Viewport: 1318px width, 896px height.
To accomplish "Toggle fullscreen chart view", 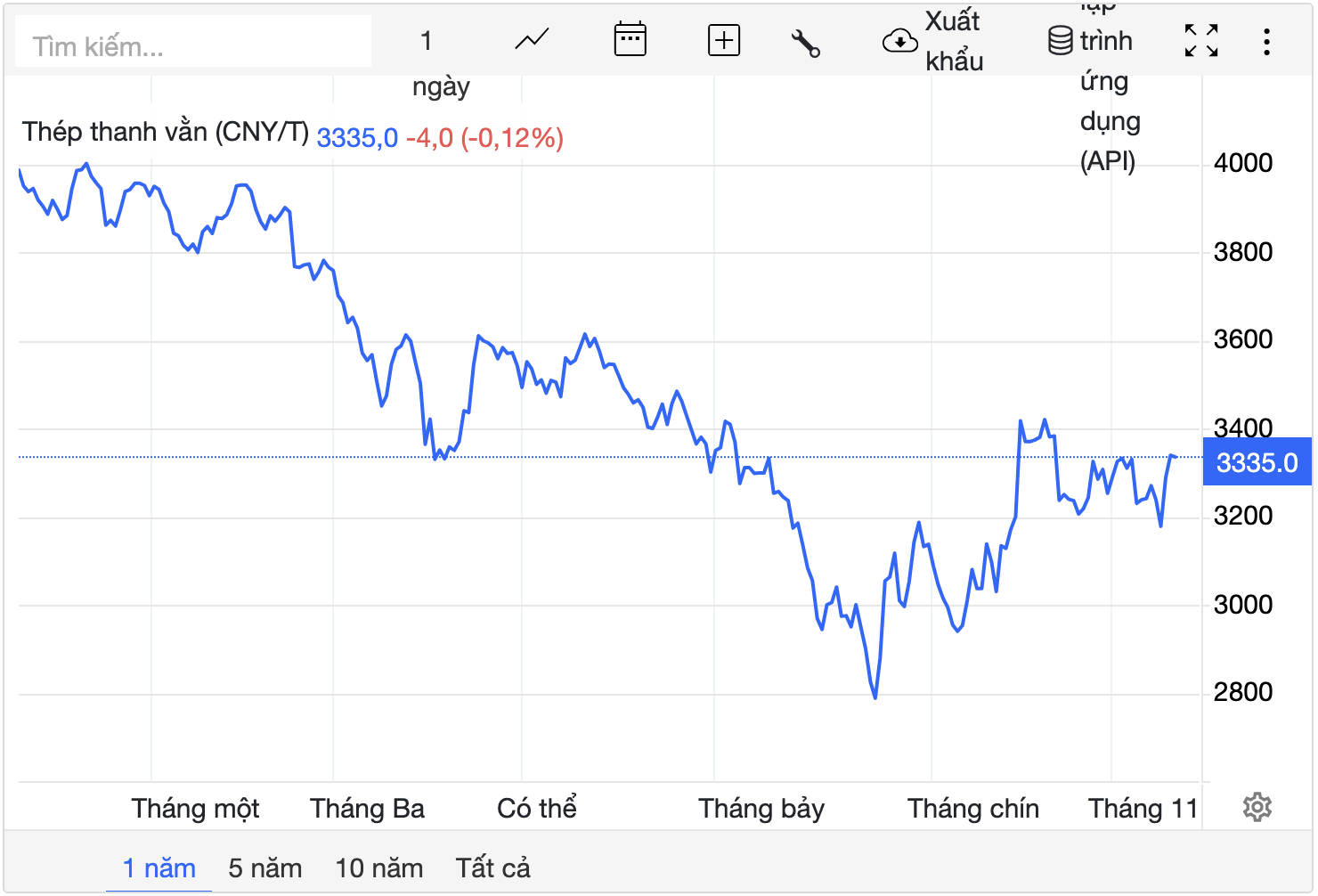I will [x=1201, y=41].
